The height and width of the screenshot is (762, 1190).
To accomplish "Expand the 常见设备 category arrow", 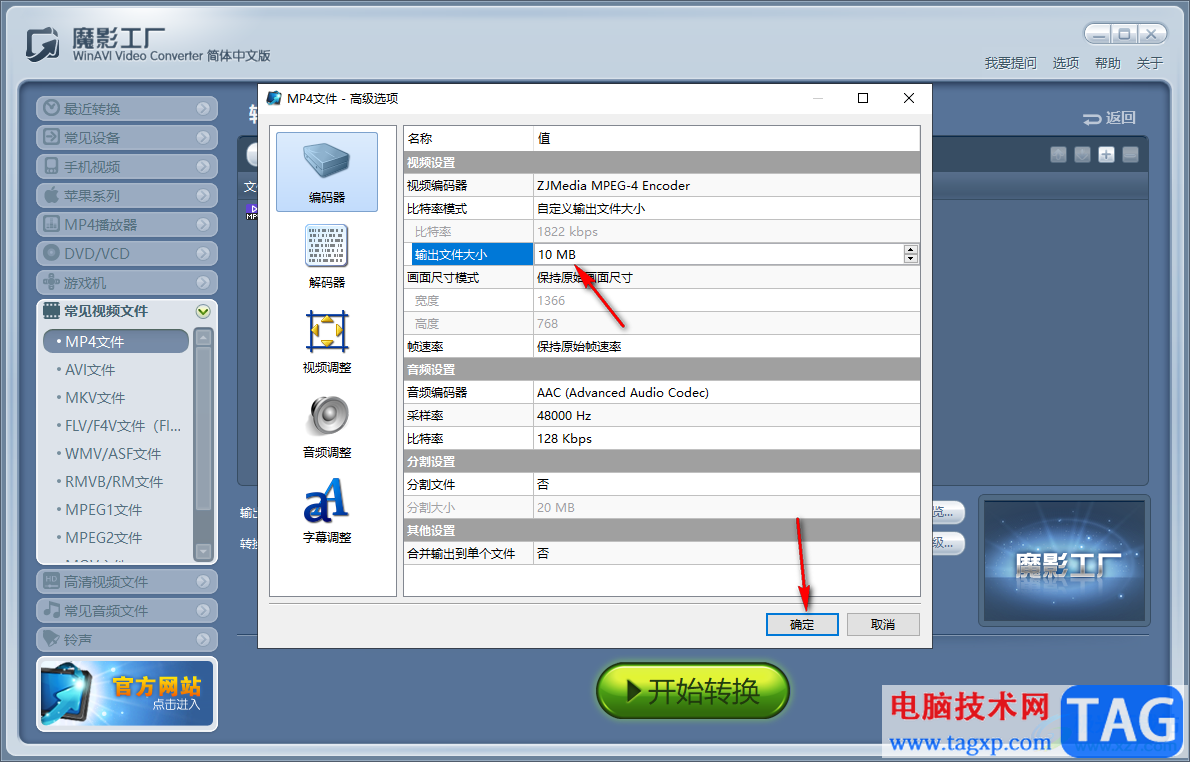I will coord(203,137).
